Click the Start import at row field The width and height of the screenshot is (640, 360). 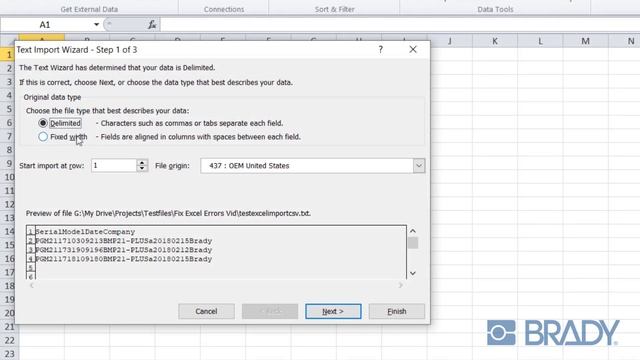pos(113,165)
